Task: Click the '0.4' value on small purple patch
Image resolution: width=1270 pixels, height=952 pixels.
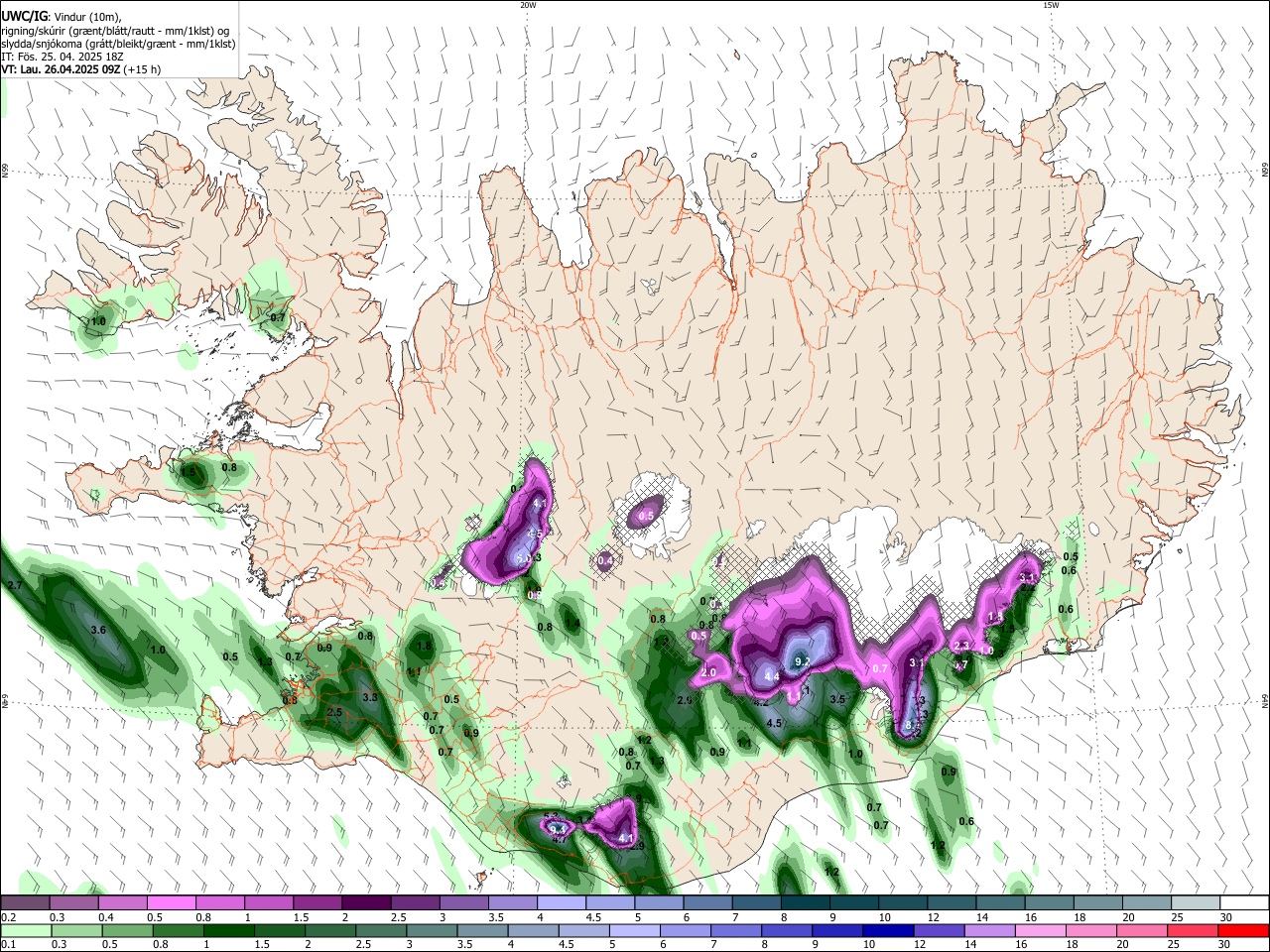Action: (x=605, y=561)
